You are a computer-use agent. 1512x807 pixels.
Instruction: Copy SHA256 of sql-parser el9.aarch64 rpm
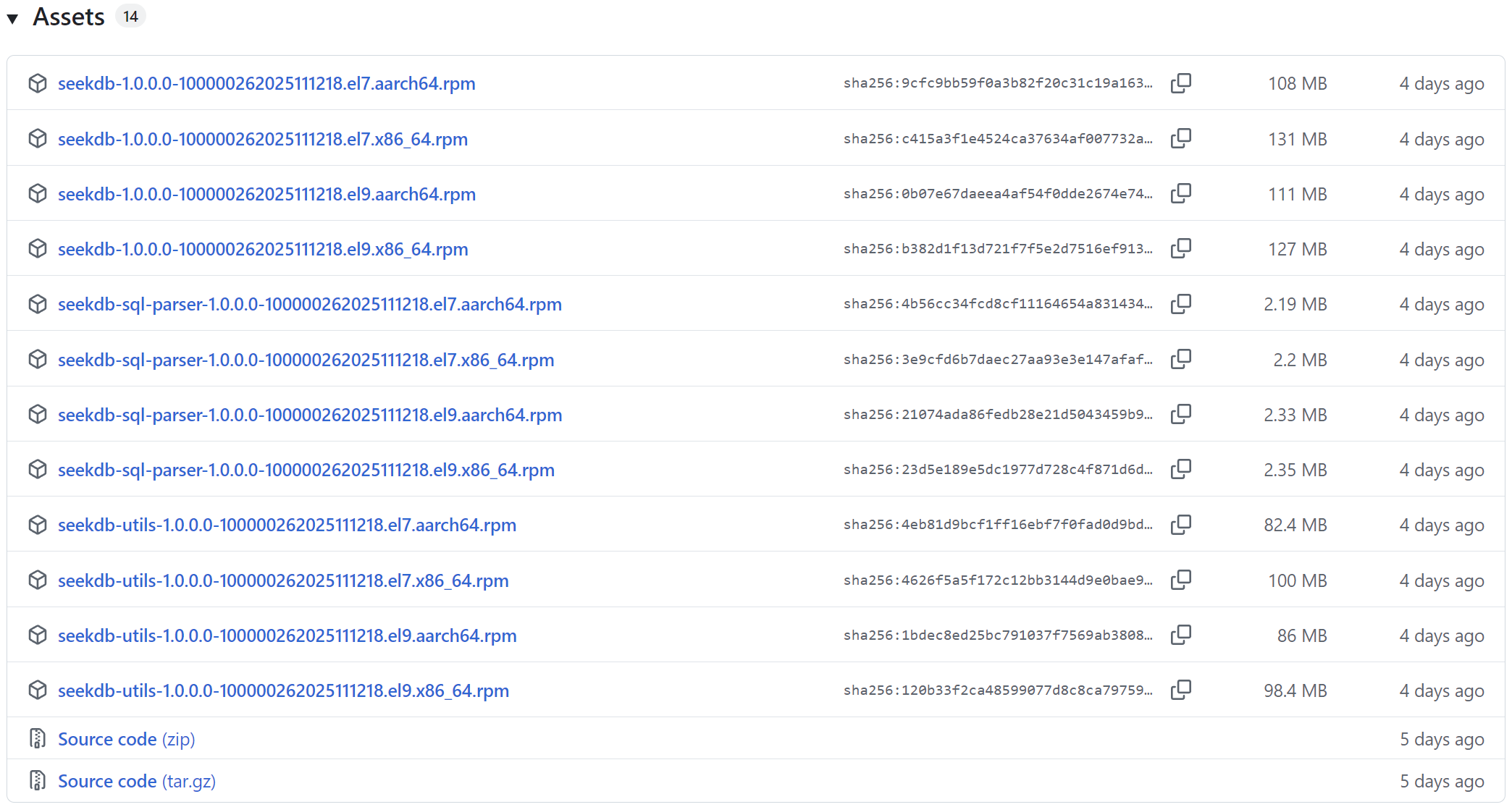(1180, 414)
